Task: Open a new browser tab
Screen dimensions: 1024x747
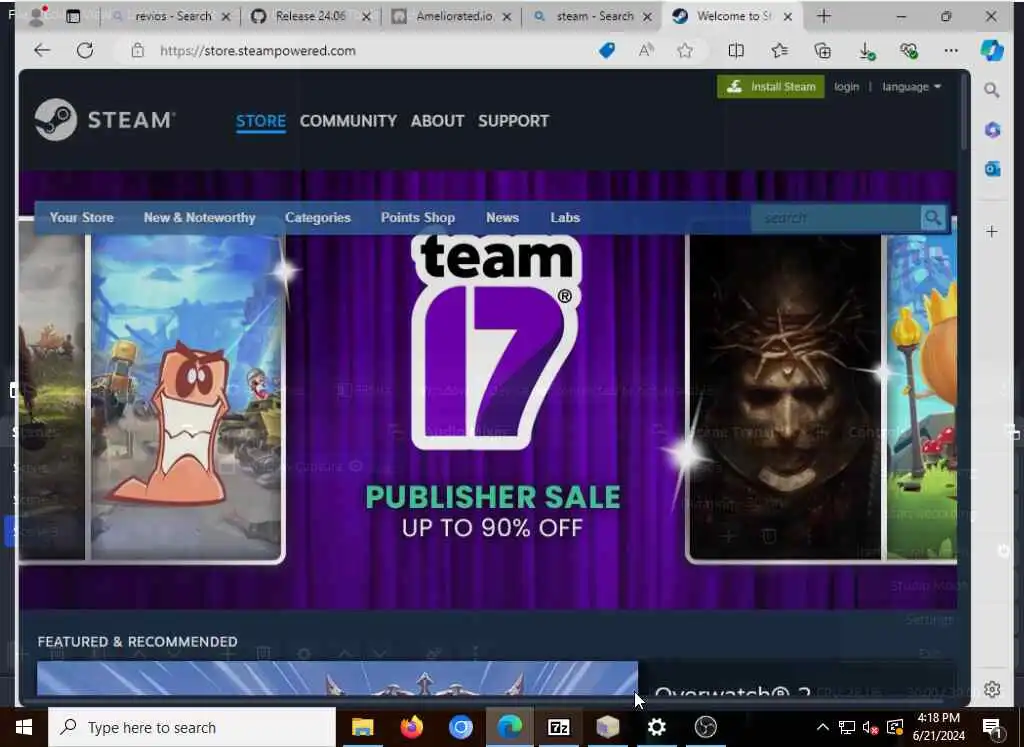Action: click(x=824, y=16)
